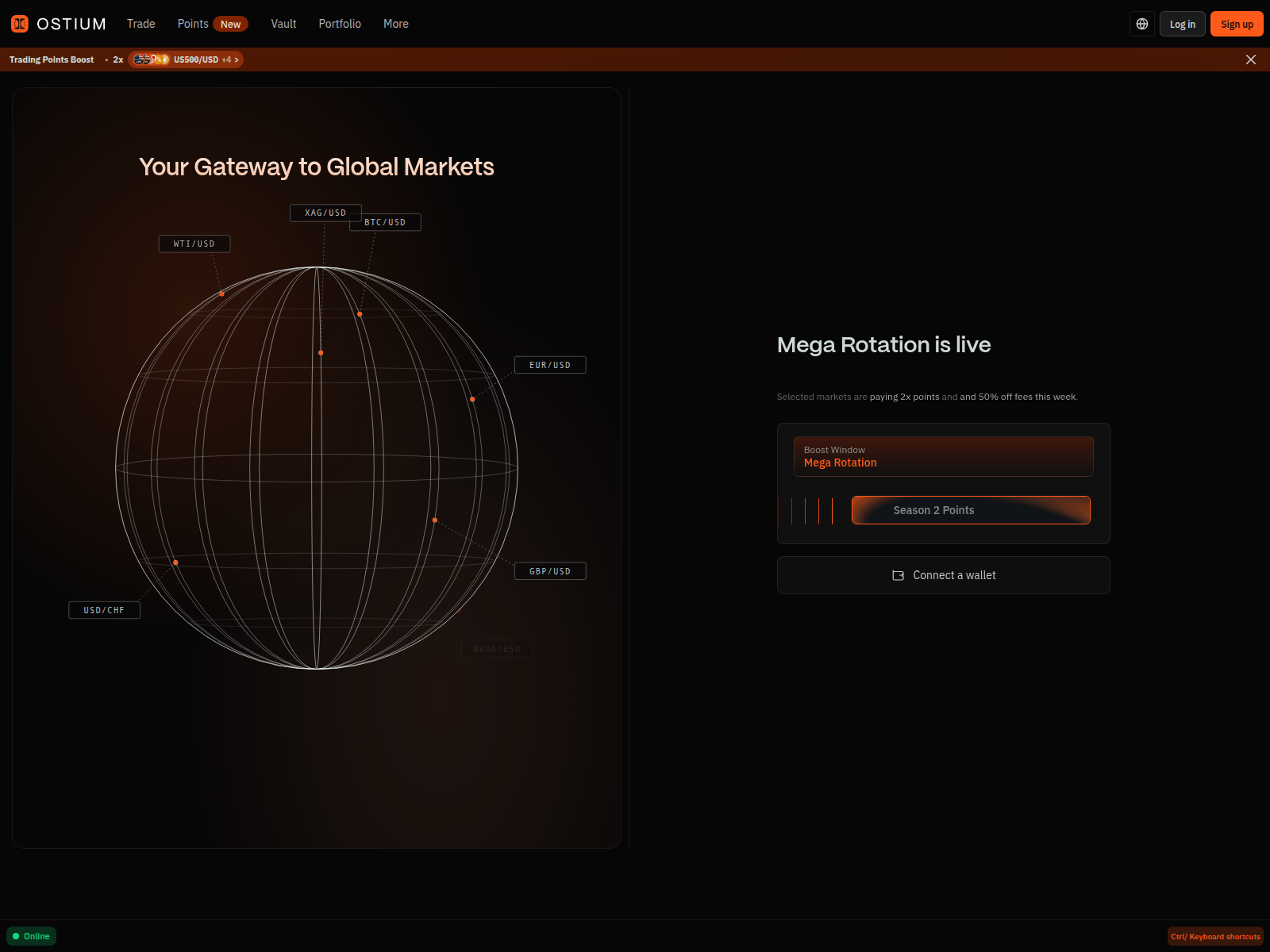Select the EUR/USD market tag
This screenshot has height=952, width=1270.
click(x=550, y=365)
